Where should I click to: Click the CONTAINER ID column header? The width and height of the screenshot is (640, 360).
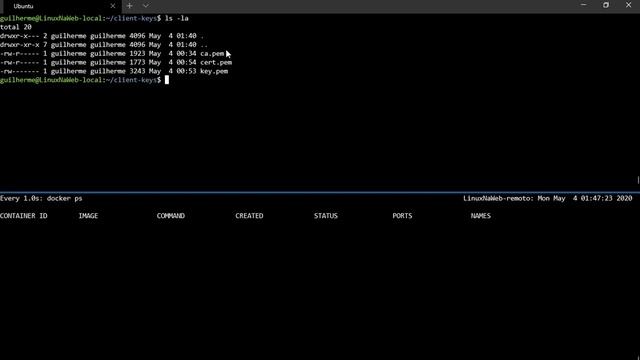24,216
